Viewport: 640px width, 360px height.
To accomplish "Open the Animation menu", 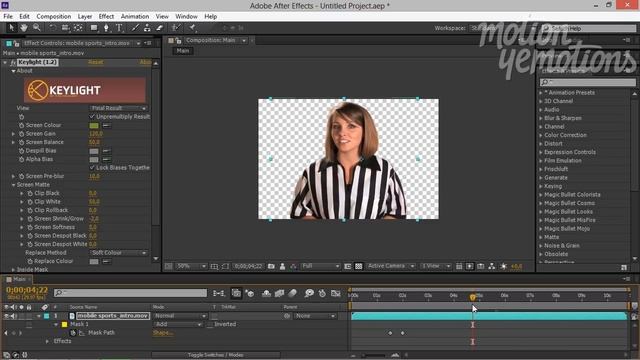I will [x=135, y=16].
